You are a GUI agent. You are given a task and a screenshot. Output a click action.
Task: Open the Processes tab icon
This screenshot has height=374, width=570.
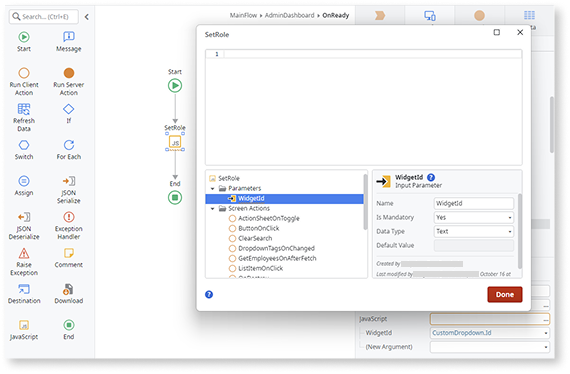tap(380, 15)
